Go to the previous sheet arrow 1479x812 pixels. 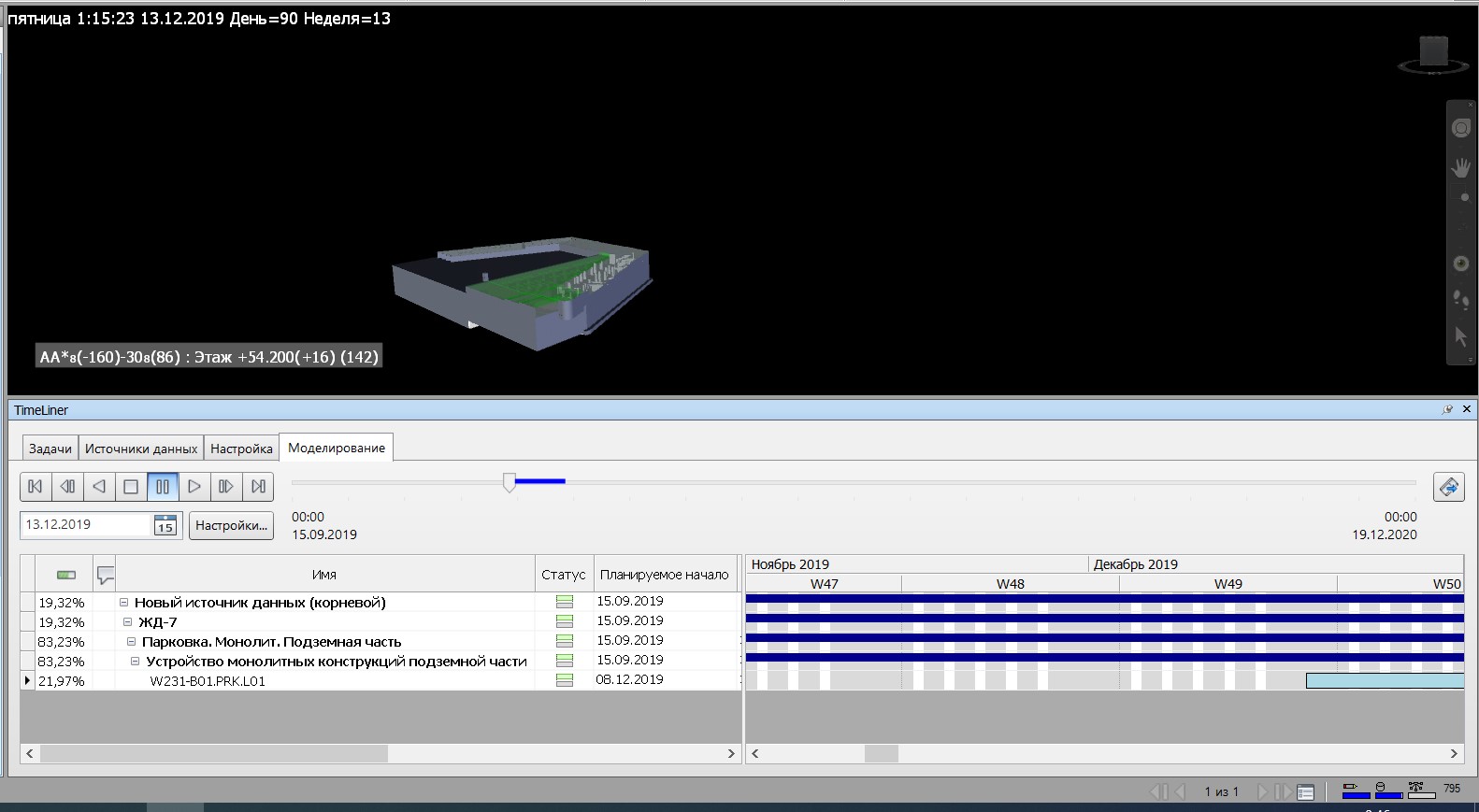[x=1180, y=792]
